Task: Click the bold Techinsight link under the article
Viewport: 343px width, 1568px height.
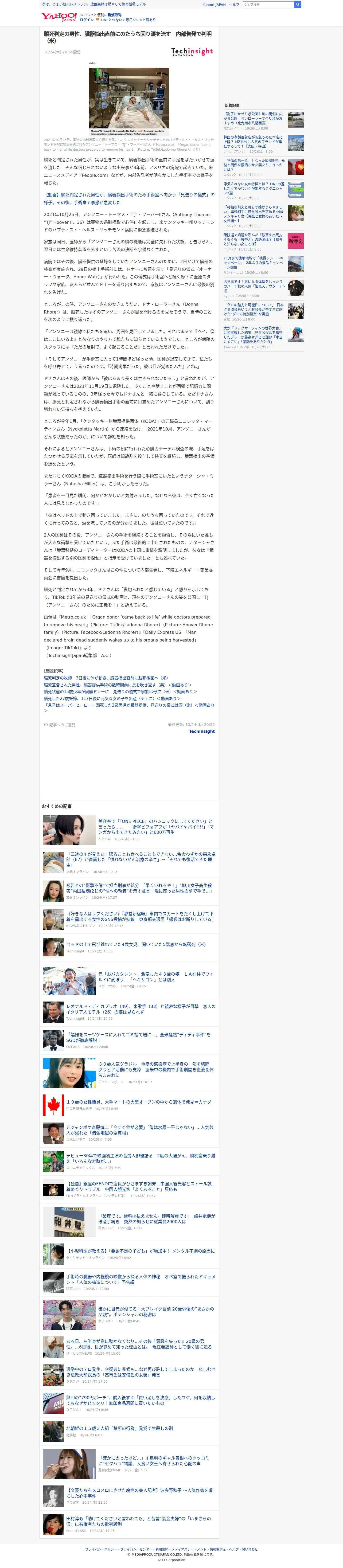Action: (x=202, y=731)
